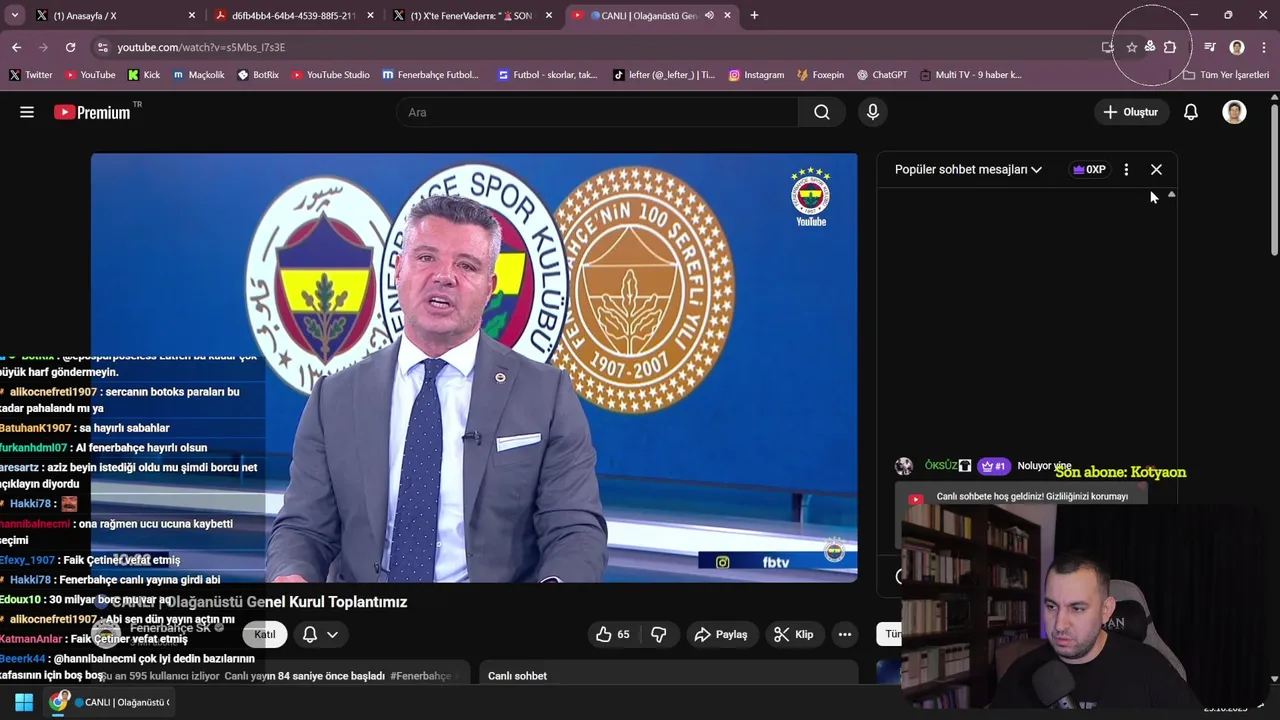Close the Anasayfa / X tab

pos(192,15)
